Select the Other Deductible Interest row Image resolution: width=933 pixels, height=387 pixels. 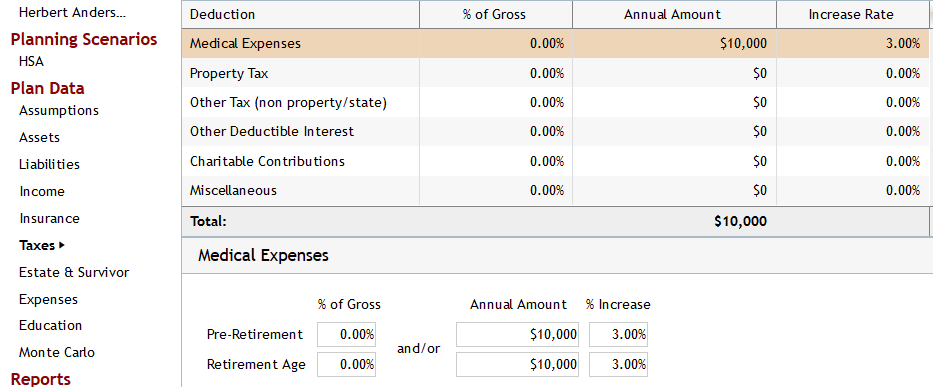coord(555,132)
